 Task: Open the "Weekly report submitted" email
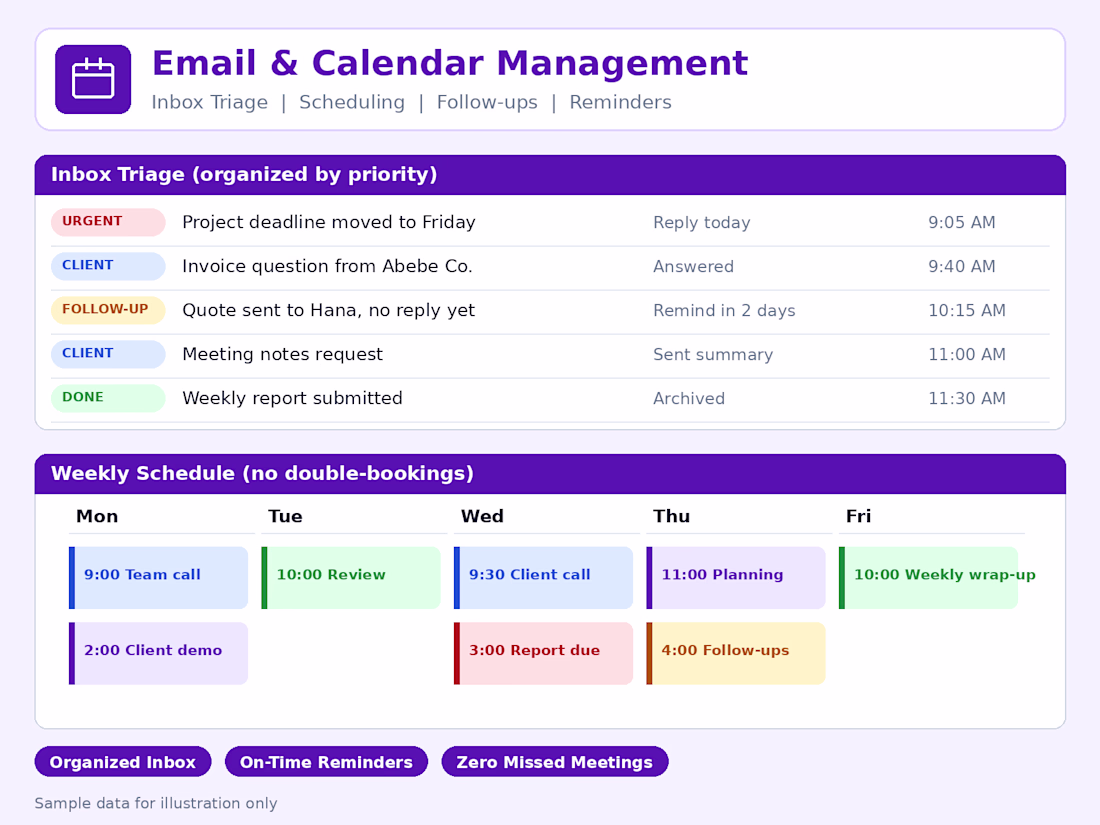[x=293, y=398]
